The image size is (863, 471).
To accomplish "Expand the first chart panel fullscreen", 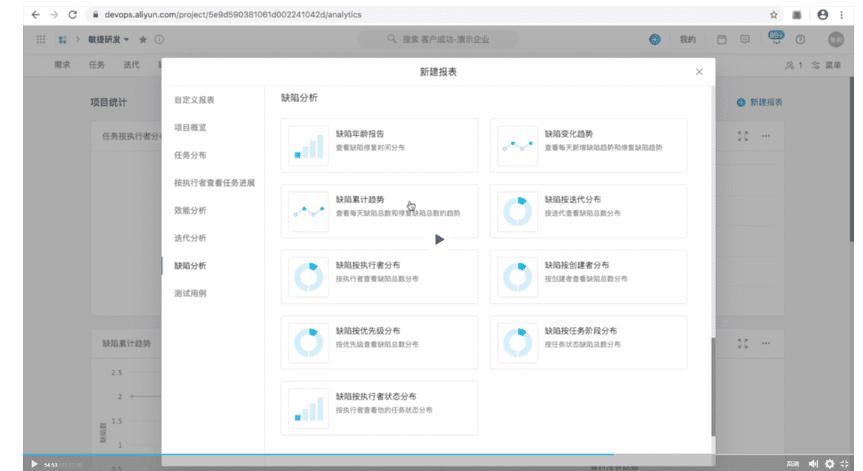I will 743,136.
